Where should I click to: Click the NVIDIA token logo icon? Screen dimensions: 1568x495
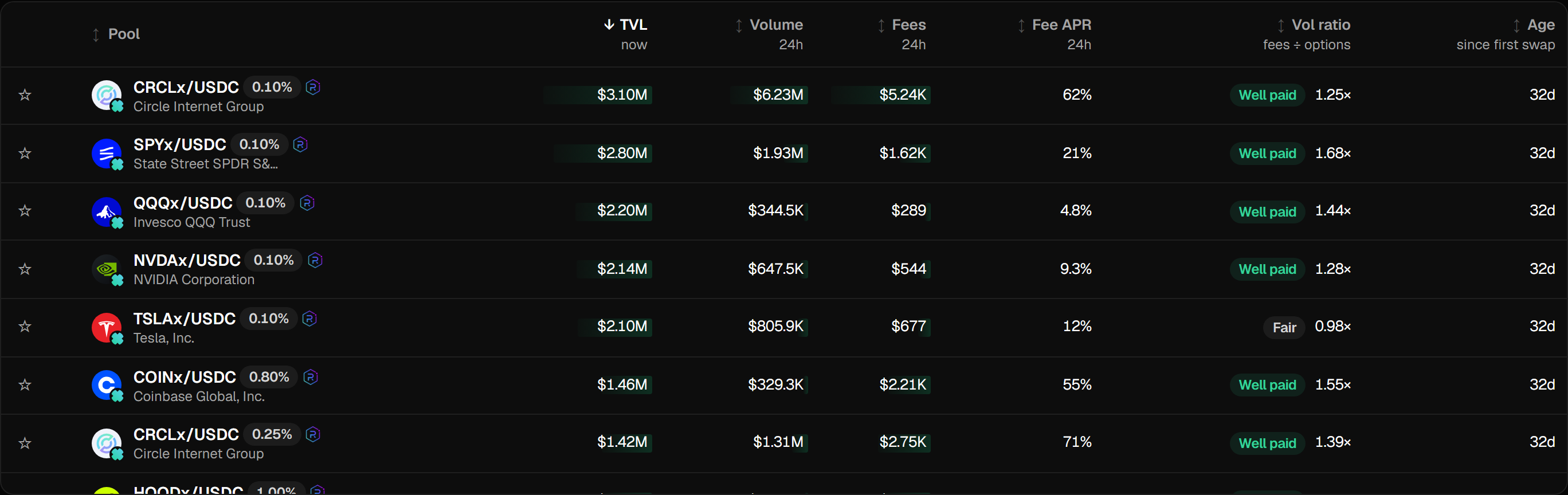tap(107, 269)
